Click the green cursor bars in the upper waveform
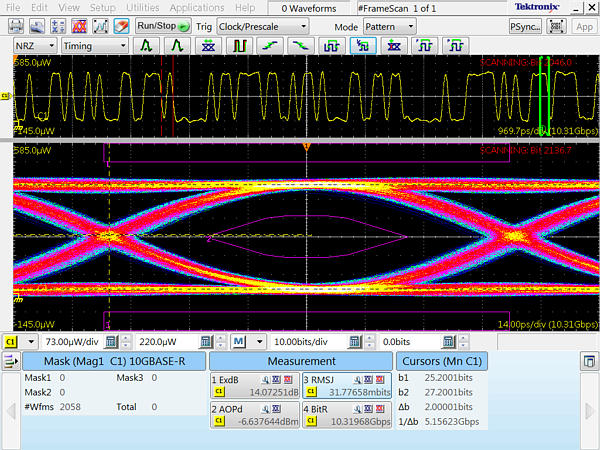This screenshot has height=450, width=600. pyautogui.click(x=545, y=96)
